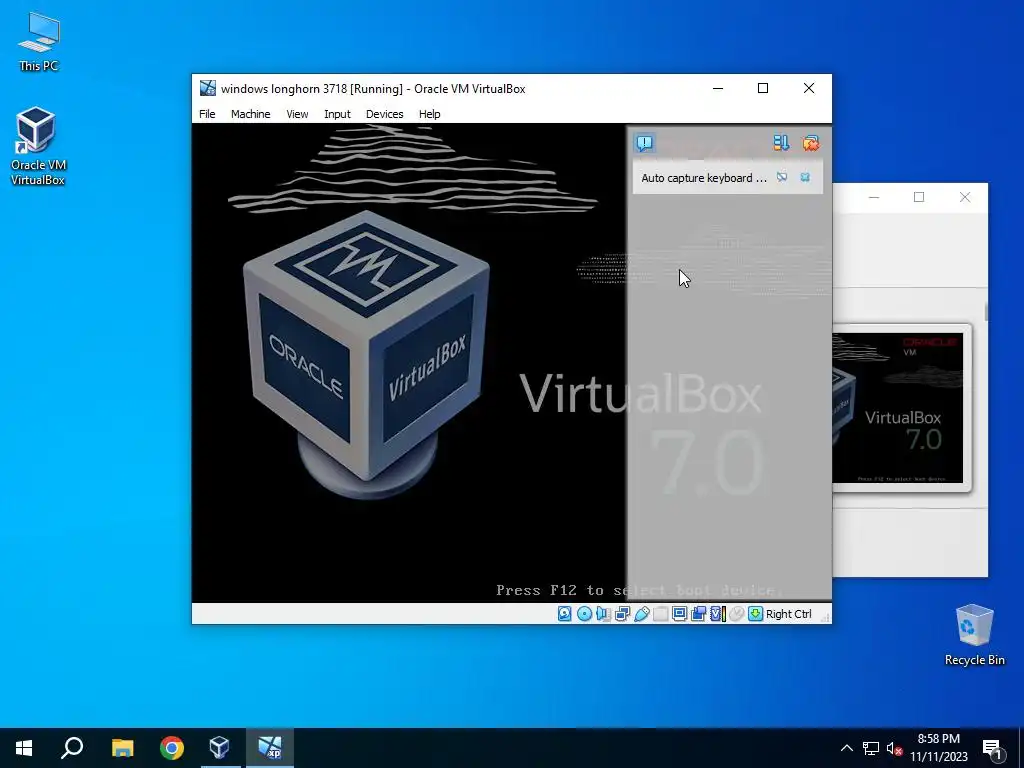Select the Oracle VM VirtualBox desktop shortcut
The image size is (1024, 768).
coord(37,146)
